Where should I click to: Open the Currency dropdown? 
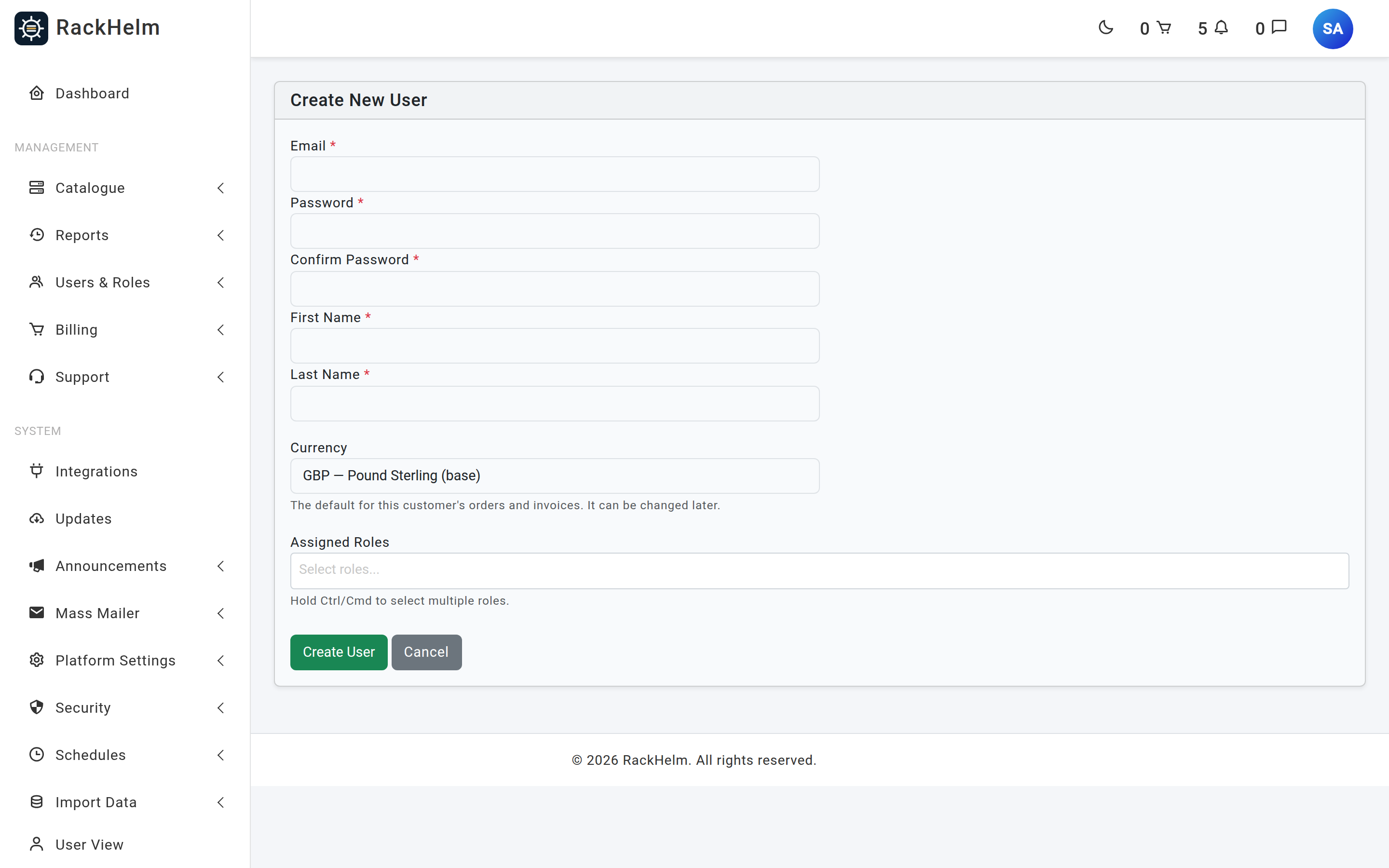click(555, 475)
